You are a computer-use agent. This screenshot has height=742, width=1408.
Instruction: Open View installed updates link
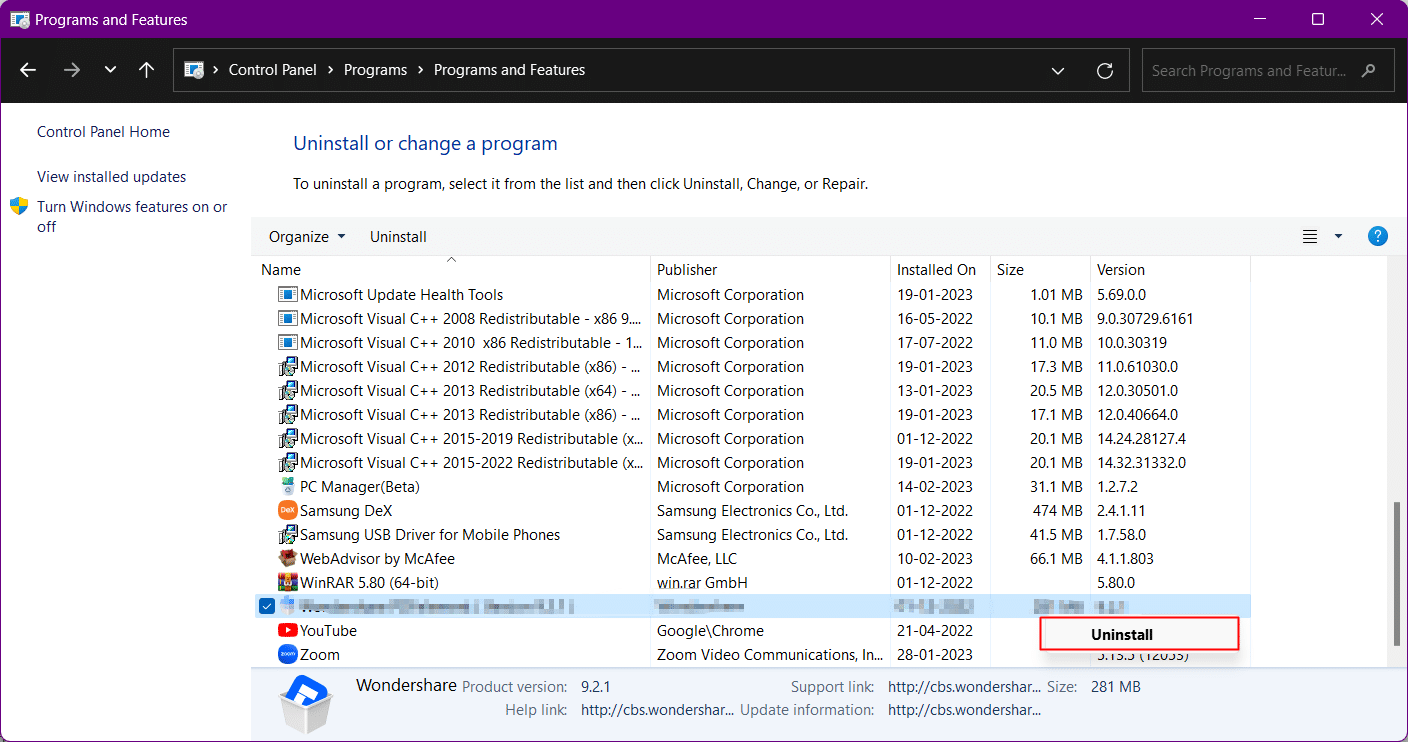[x=112, y=177]
